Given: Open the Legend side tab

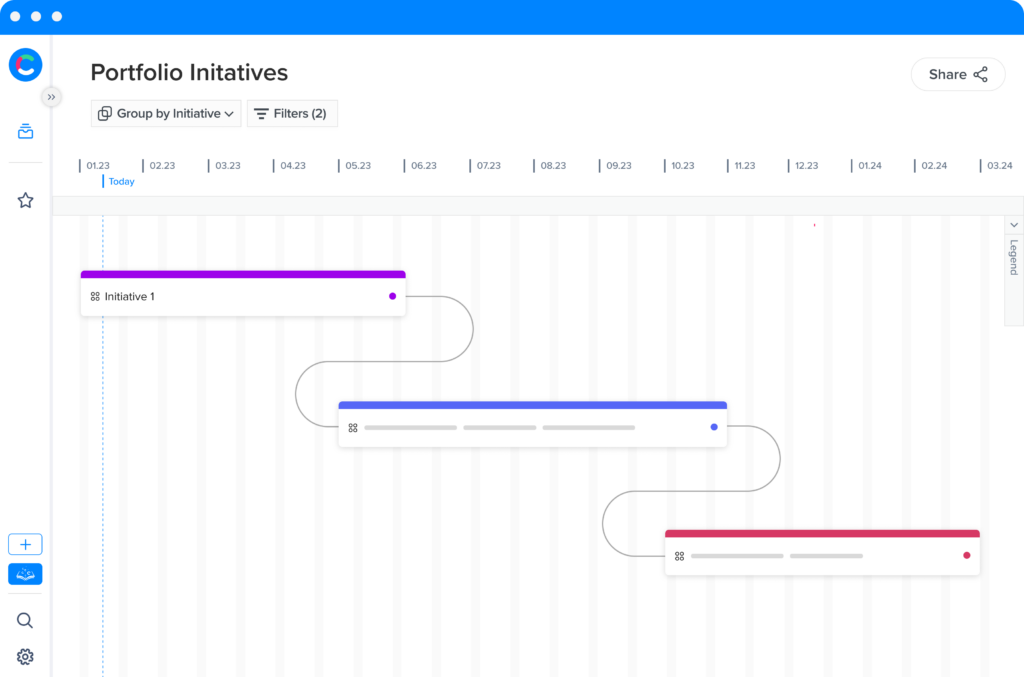Looking at the screenshot, I should [1013, 258].
